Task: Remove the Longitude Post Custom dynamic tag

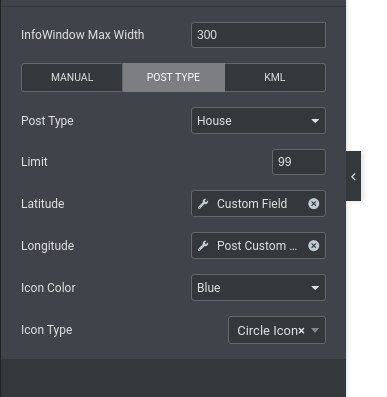Action: [313, 246]
